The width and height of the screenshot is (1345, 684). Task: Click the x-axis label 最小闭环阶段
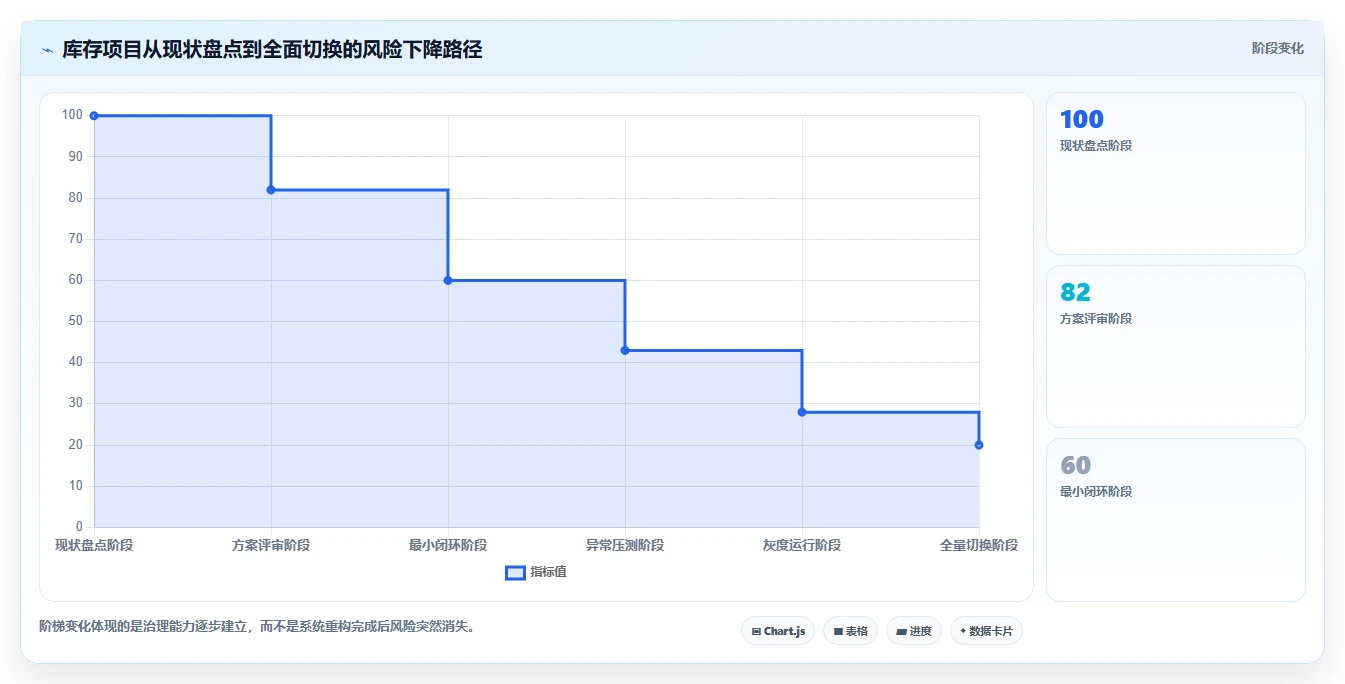(448, 545)
